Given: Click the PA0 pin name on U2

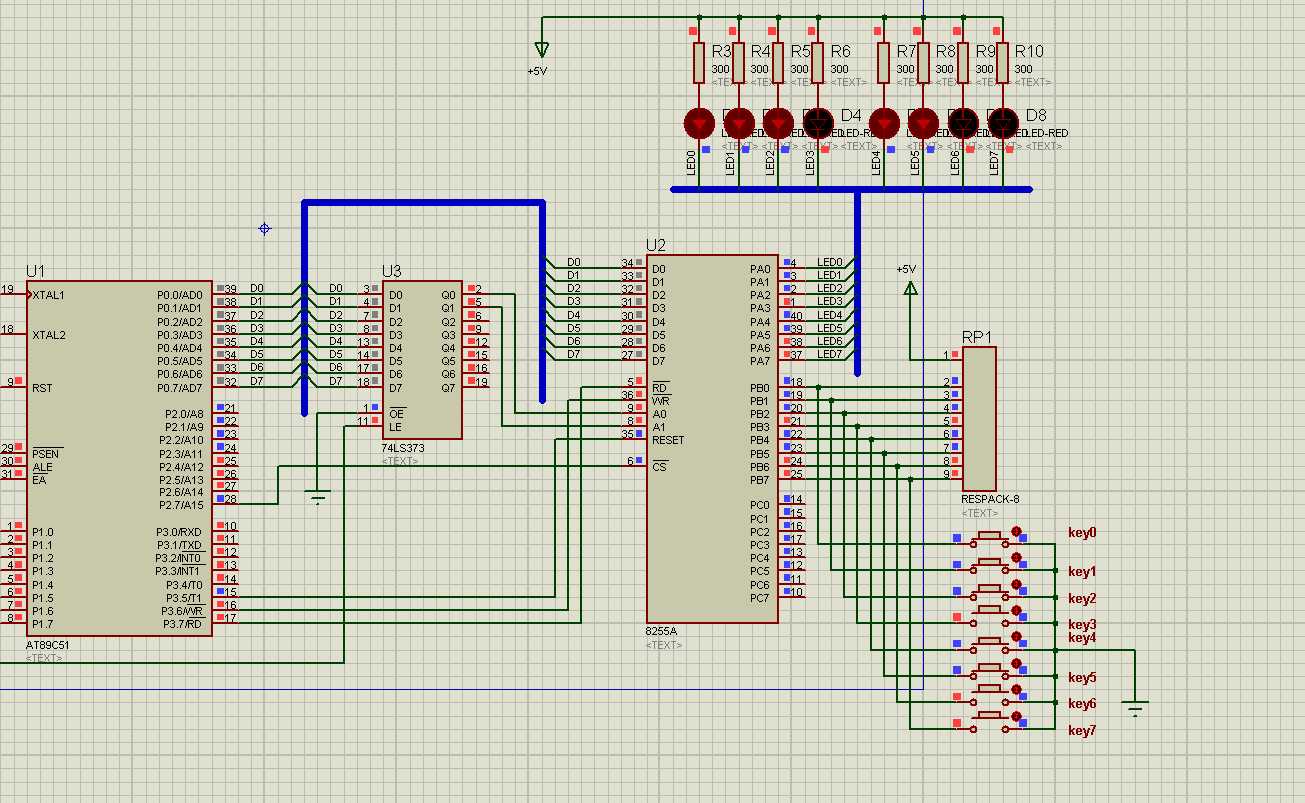Looking at the screenshot, I should click(760, 269).
